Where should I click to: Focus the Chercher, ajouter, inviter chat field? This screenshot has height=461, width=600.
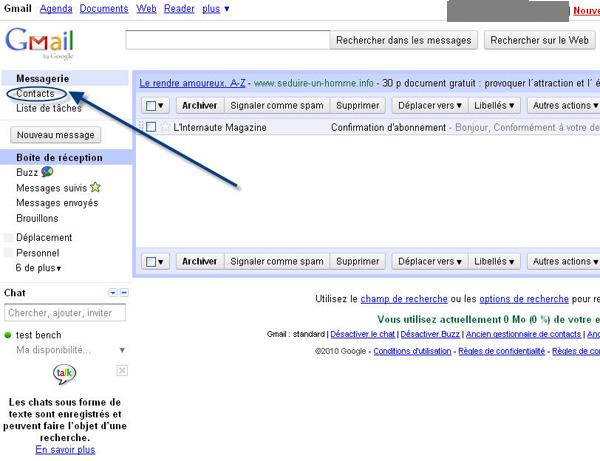(x=65, y=313)
